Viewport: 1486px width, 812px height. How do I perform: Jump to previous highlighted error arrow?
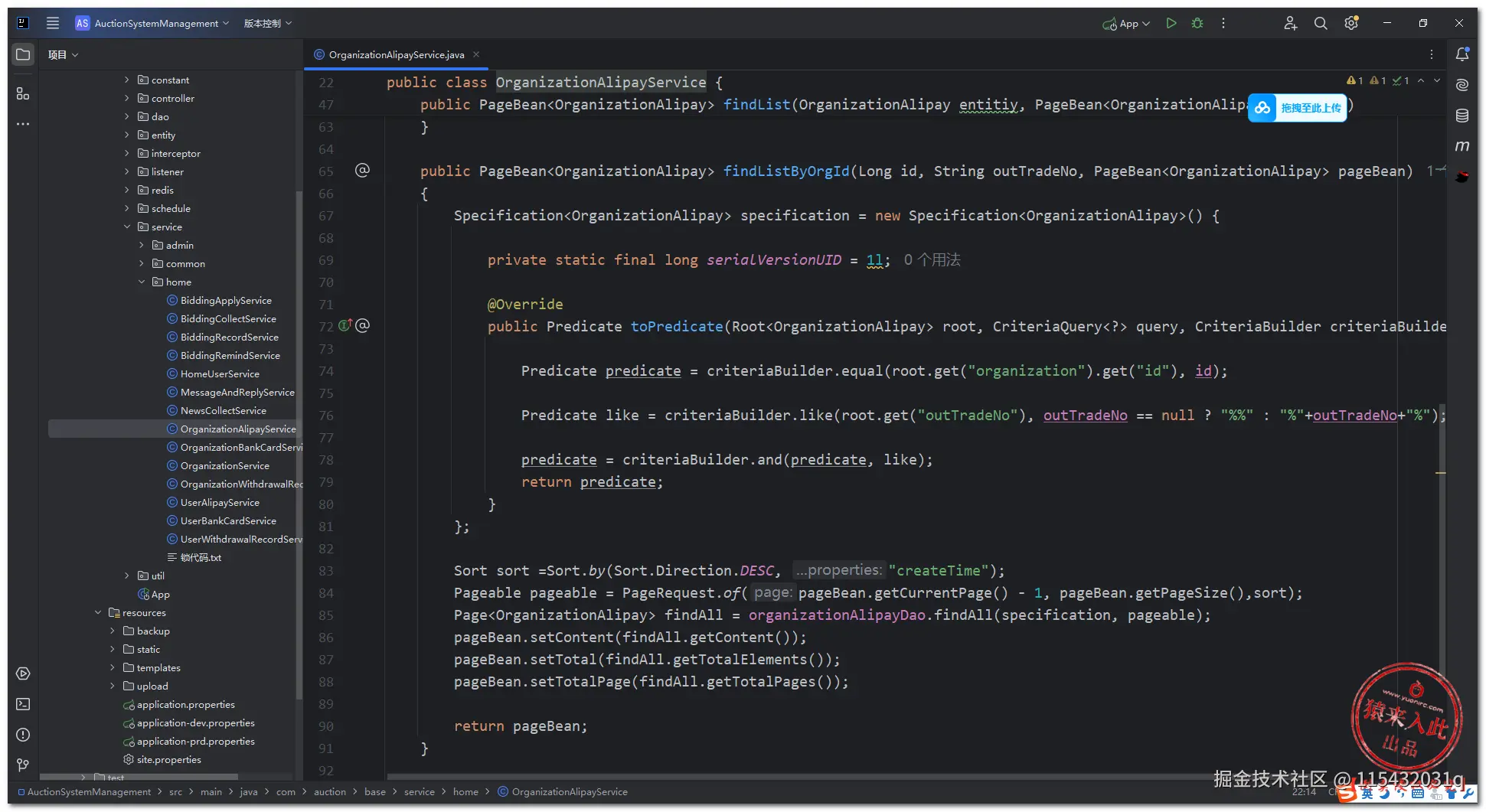tap(1421, 80)
